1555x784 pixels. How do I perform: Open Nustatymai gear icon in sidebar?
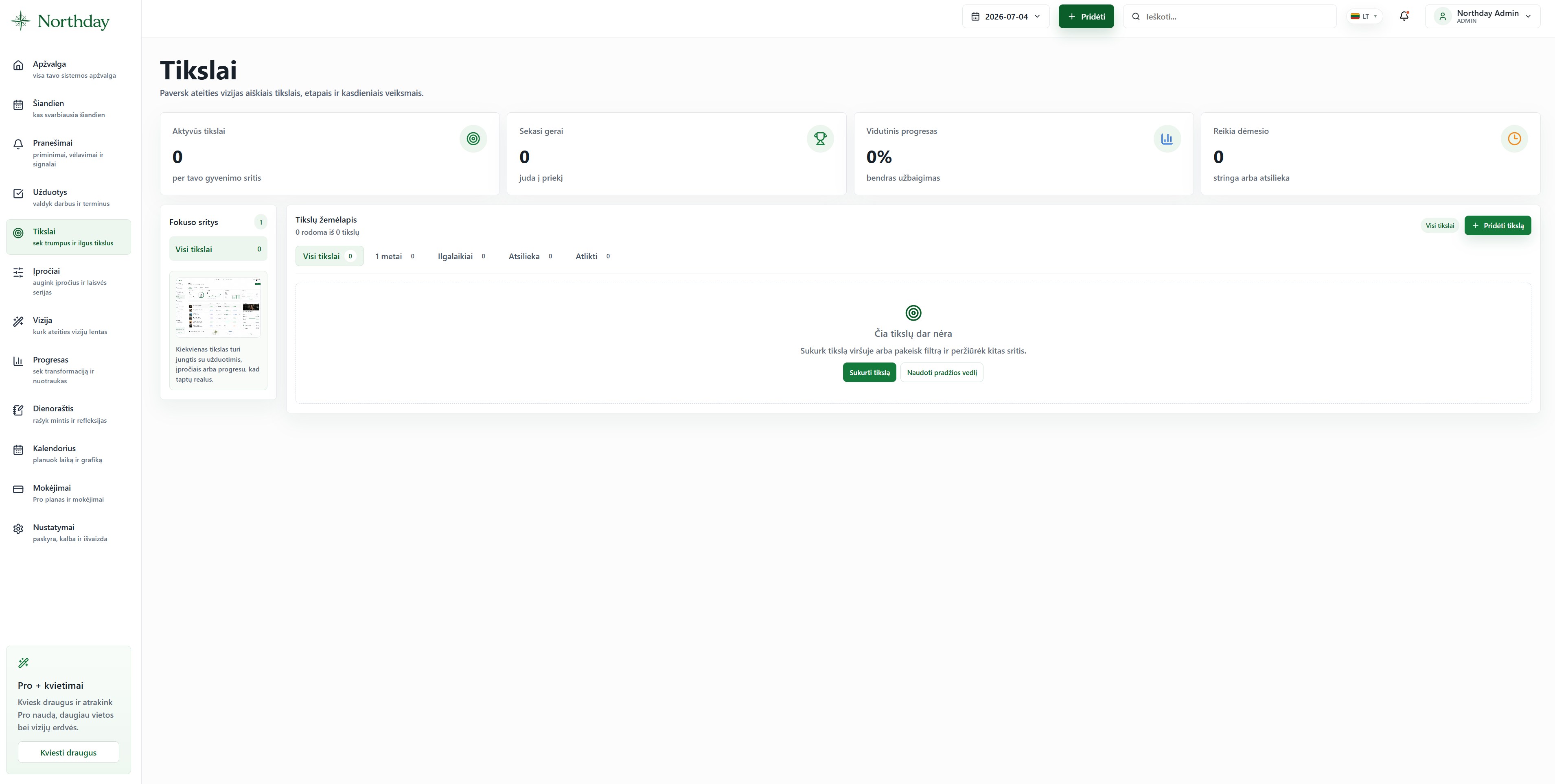pos(18,529)
